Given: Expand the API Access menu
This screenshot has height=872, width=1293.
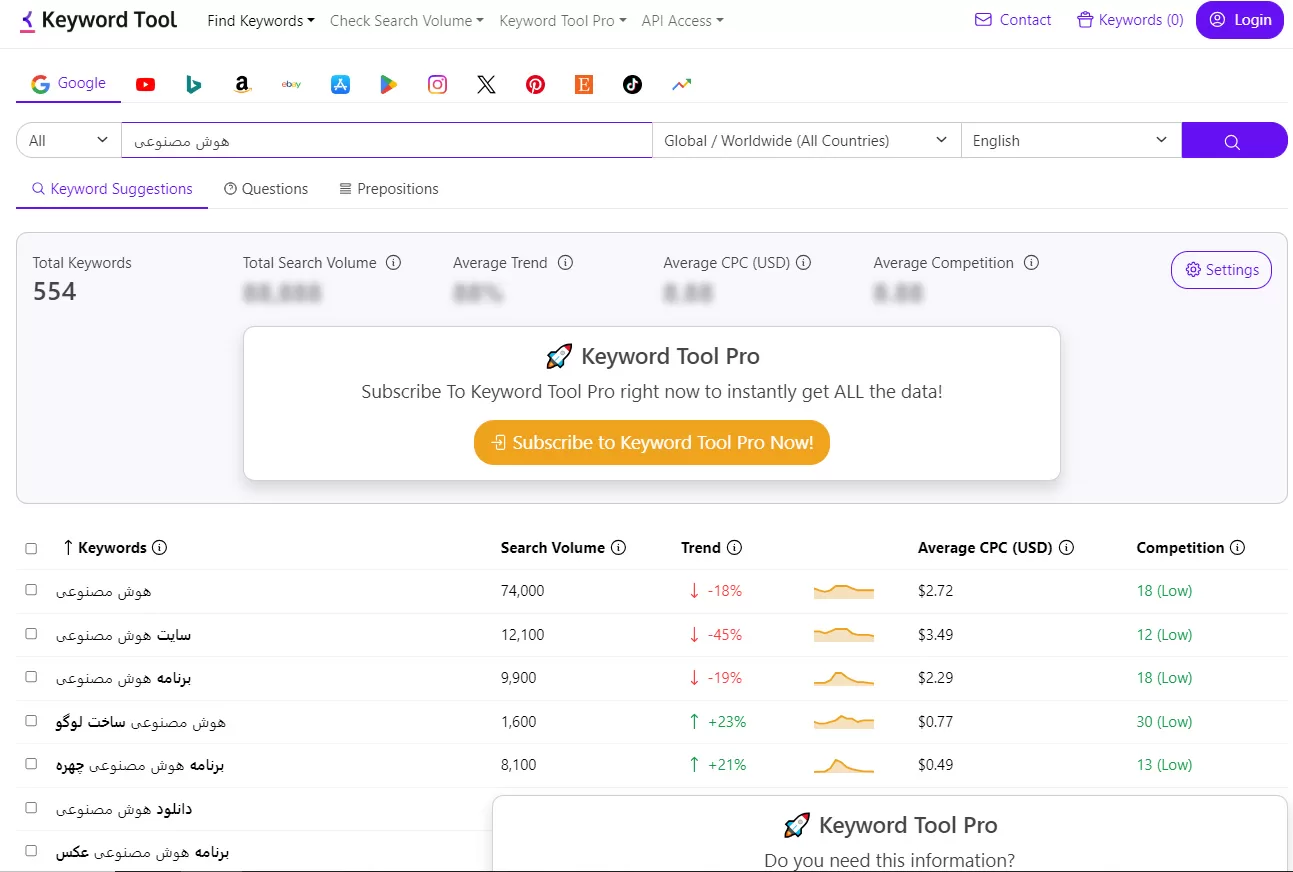Looking at the screenshot, I should click(x=682, y=21).
